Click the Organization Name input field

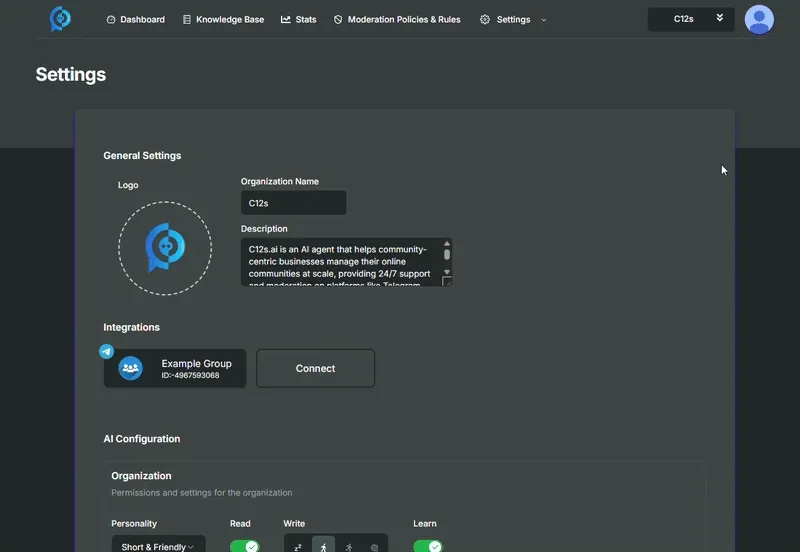293,203
